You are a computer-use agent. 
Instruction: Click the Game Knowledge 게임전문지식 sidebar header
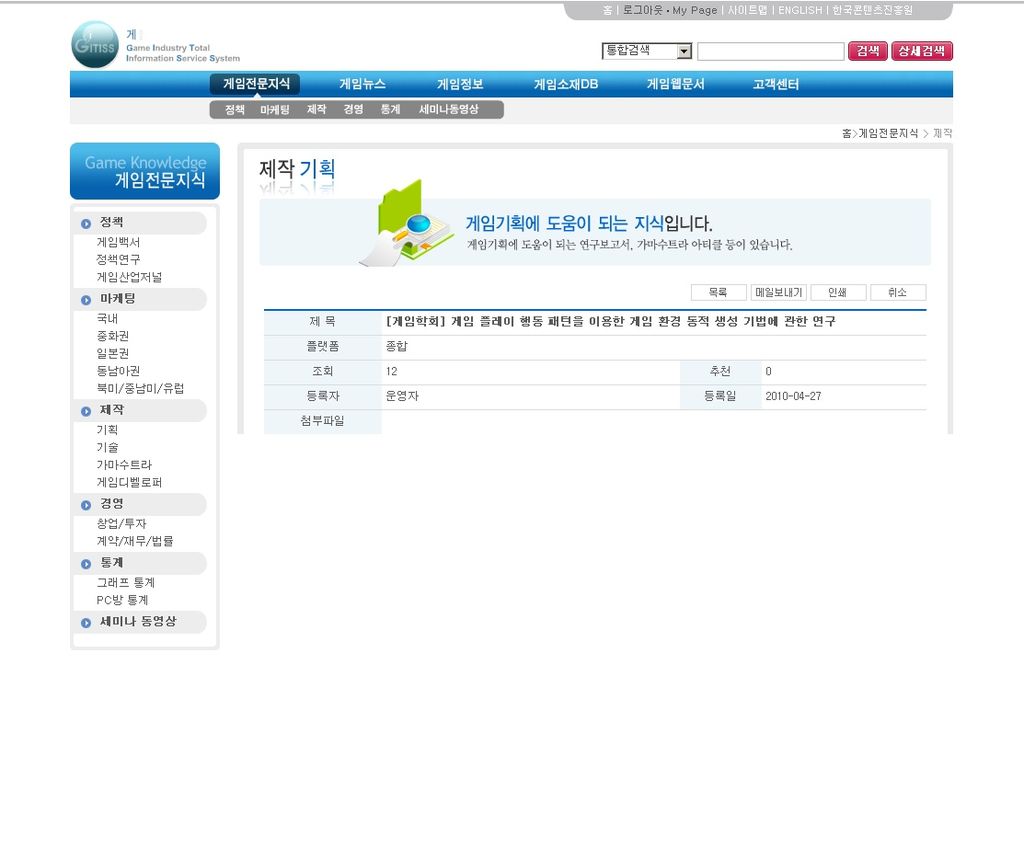click(x=145, y=171)
